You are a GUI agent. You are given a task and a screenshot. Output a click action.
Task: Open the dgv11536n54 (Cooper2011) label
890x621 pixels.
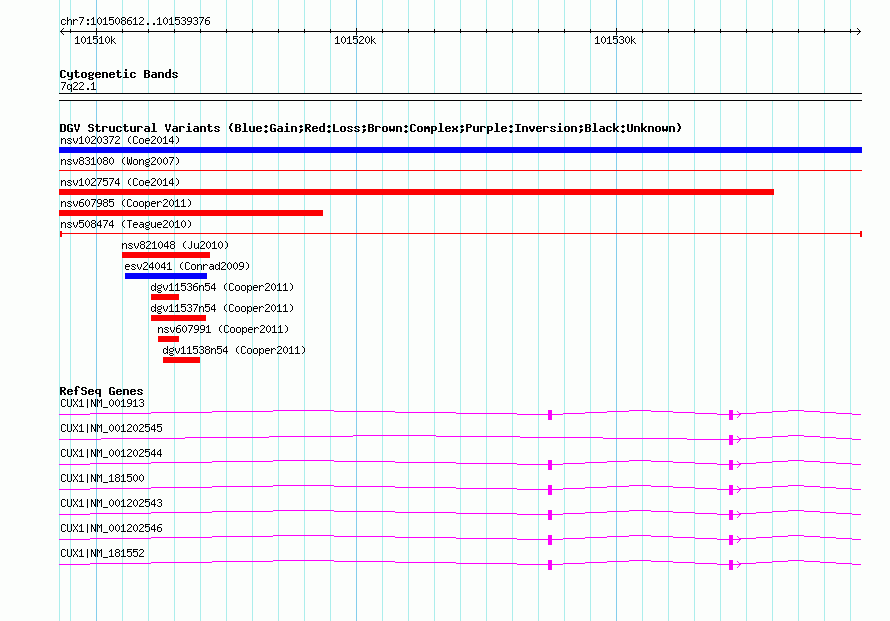pos(222,287)
